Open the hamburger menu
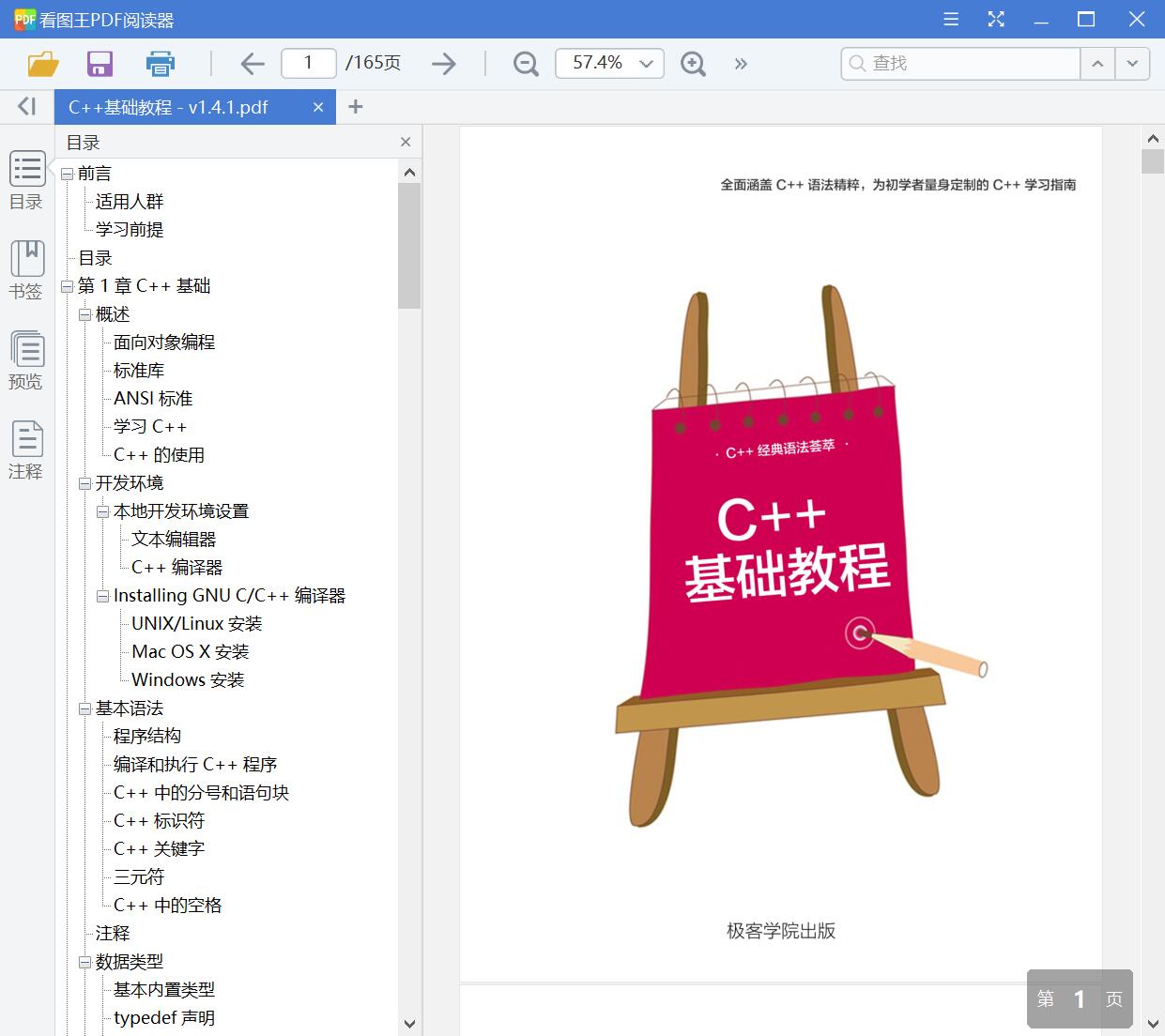Viewport: 1165px width, 1036px height. point(950,18)
